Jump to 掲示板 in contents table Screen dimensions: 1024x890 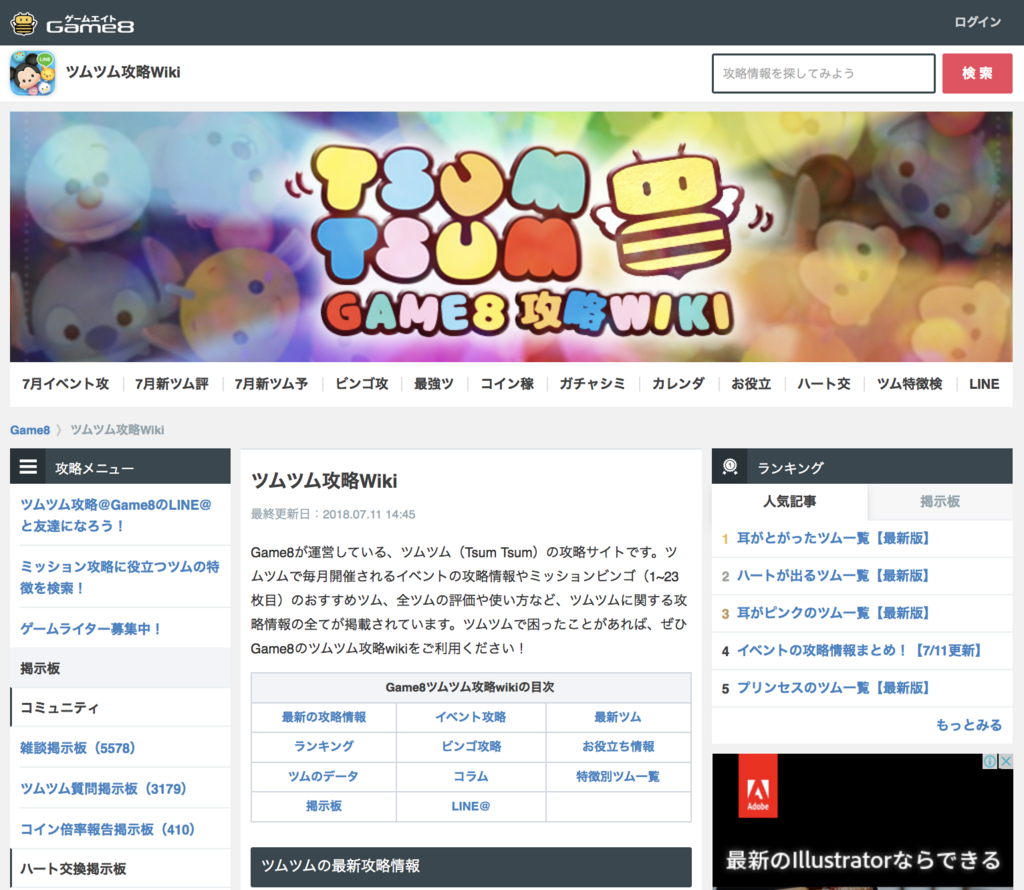[324, 806]
